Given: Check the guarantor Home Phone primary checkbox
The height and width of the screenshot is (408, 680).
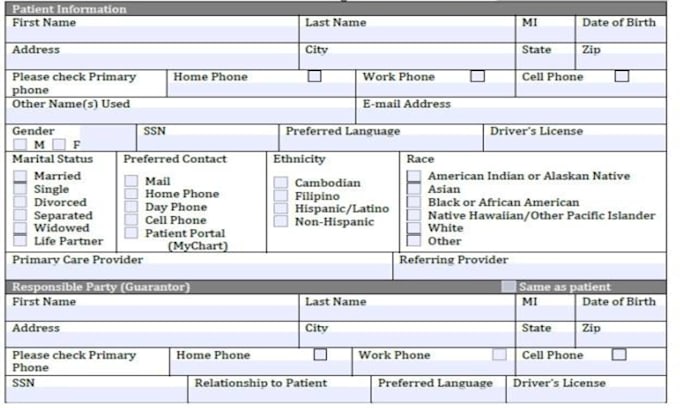Looking at the screenshot, I should pos(320,355).
